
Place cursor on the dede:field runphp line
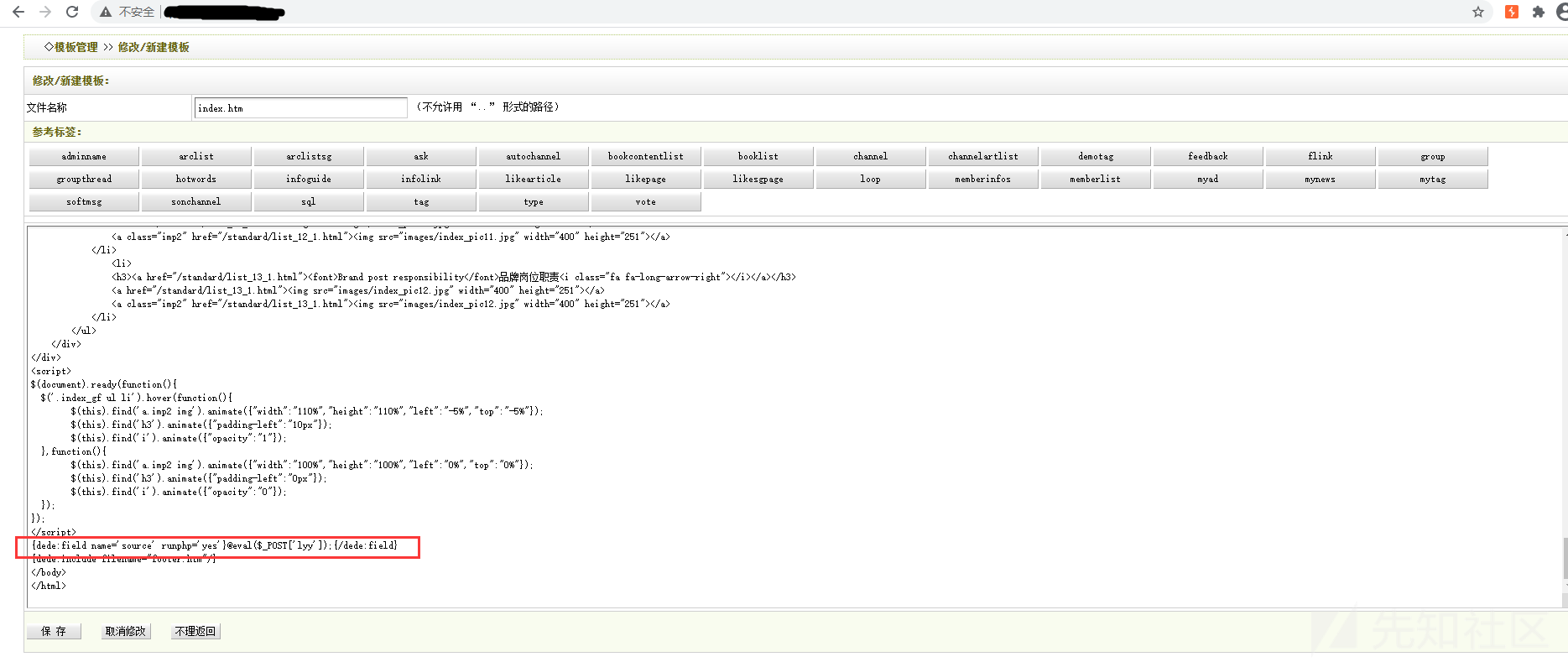click(215, 545)
